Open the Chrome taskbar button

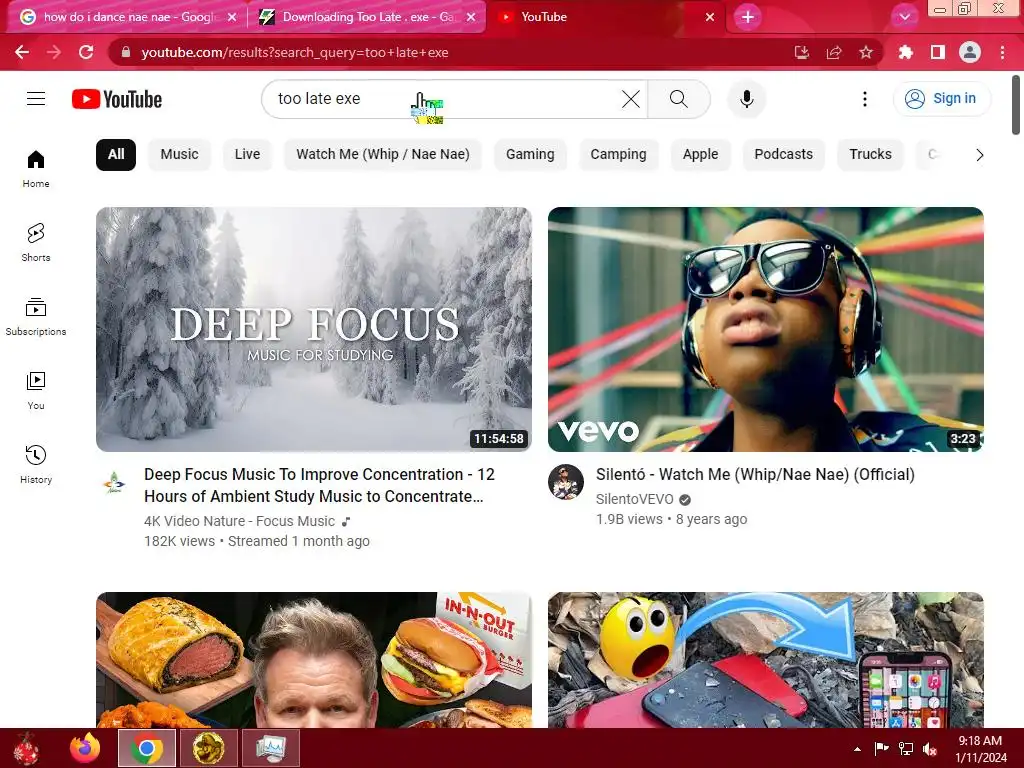tap(146, 748)
